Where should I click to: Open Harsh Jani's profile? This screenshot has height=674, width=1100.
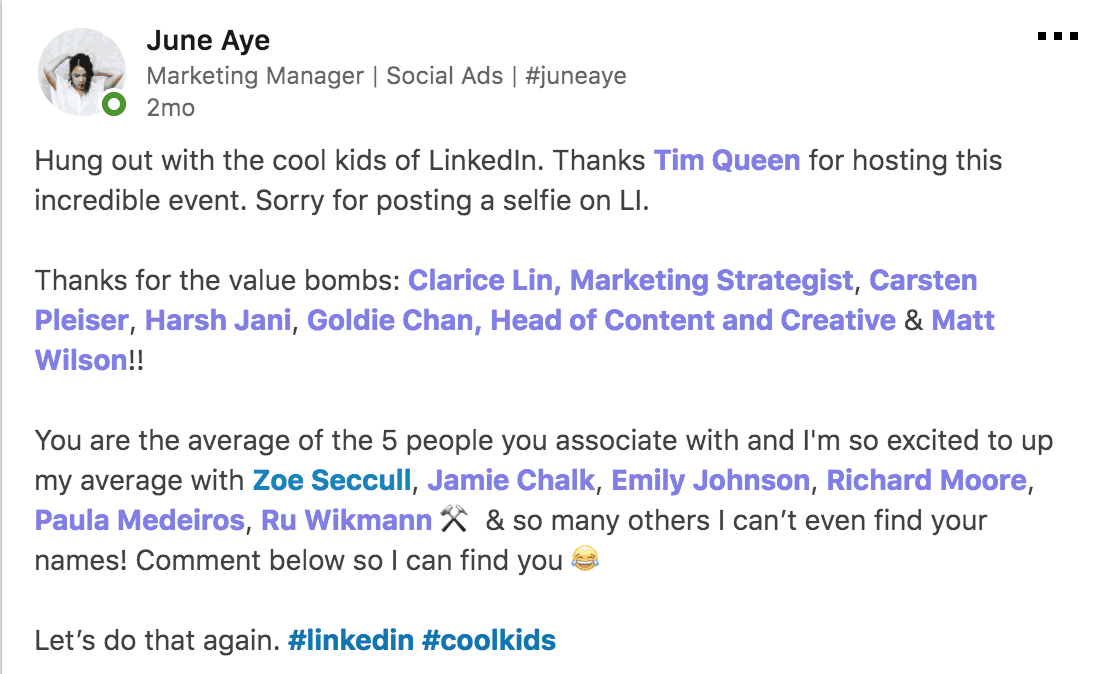pos(218,320)
